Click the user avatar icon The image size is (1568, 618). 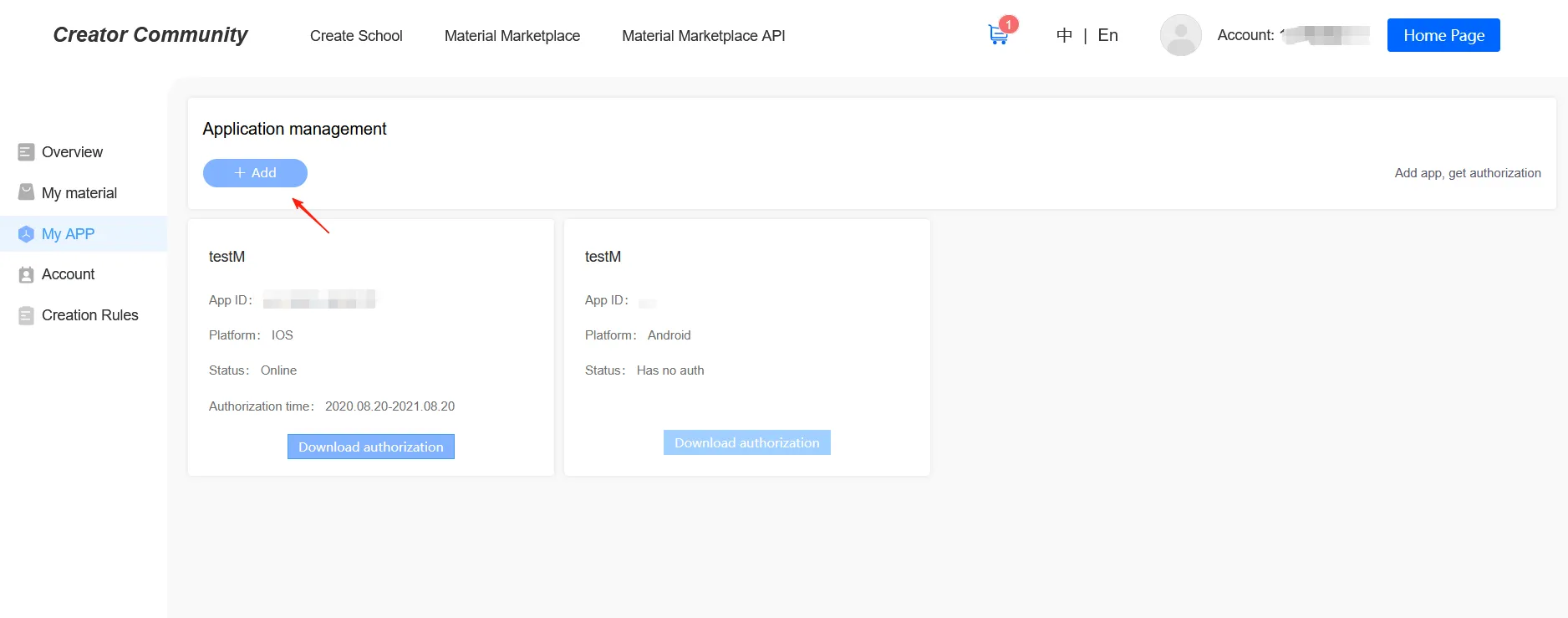[1180, 35]
